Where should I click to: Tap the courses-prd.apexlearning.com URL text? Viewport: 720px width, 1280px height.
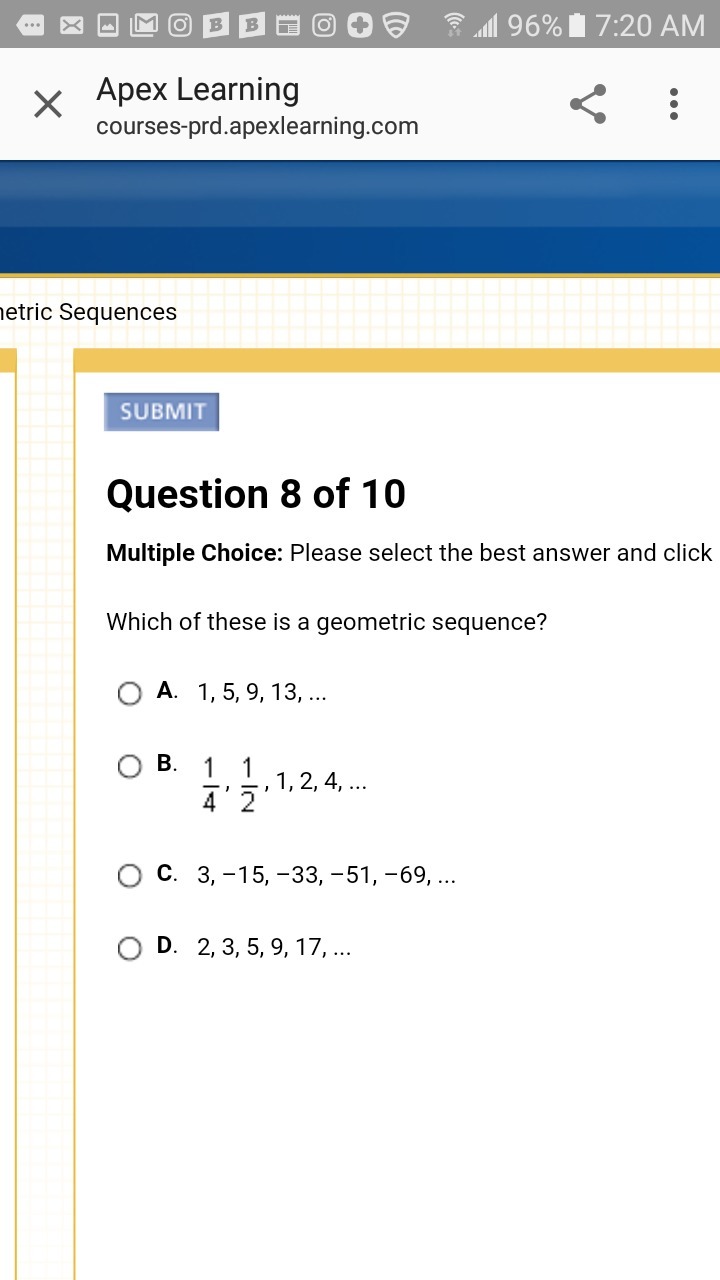(257, 127)
